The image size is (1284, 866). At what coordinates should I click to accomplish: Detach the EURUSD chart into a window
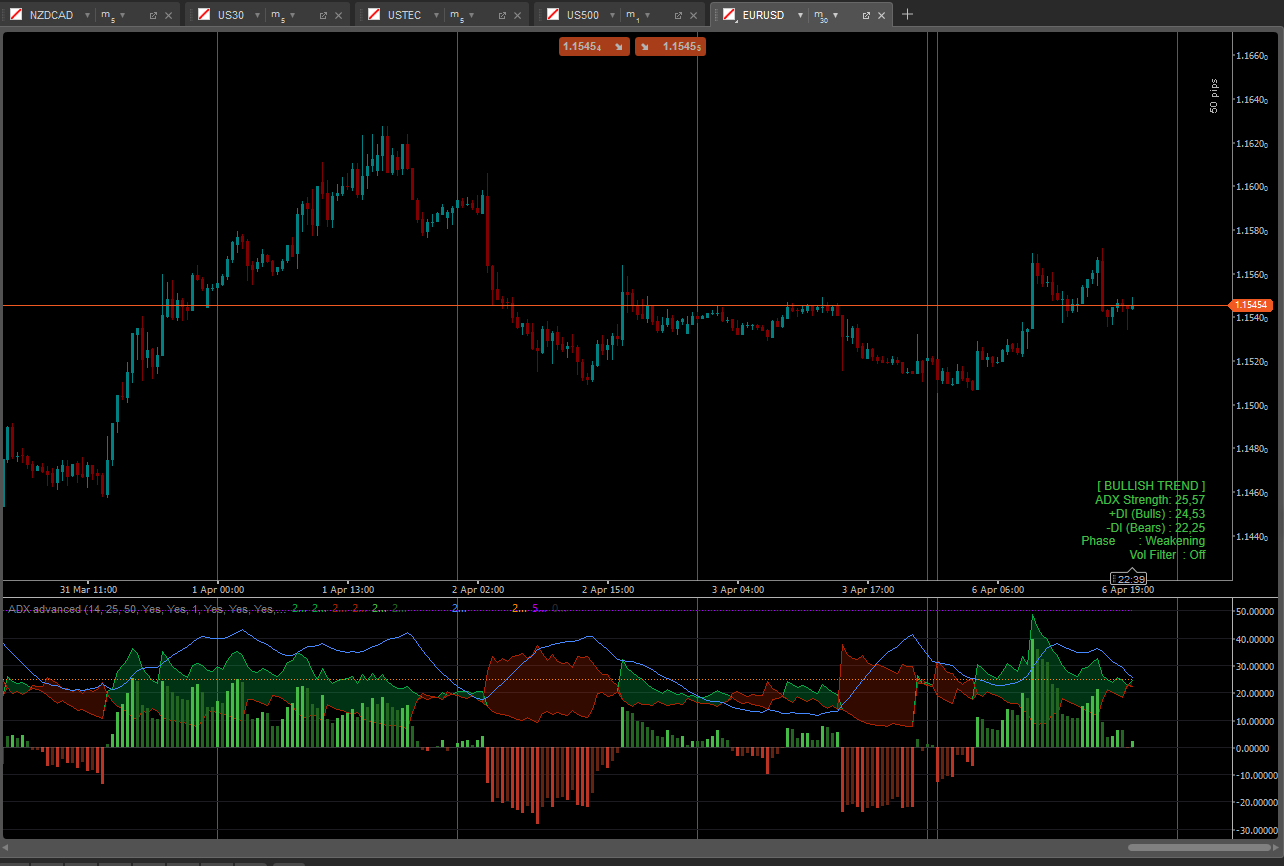click(x=866, y=15)
